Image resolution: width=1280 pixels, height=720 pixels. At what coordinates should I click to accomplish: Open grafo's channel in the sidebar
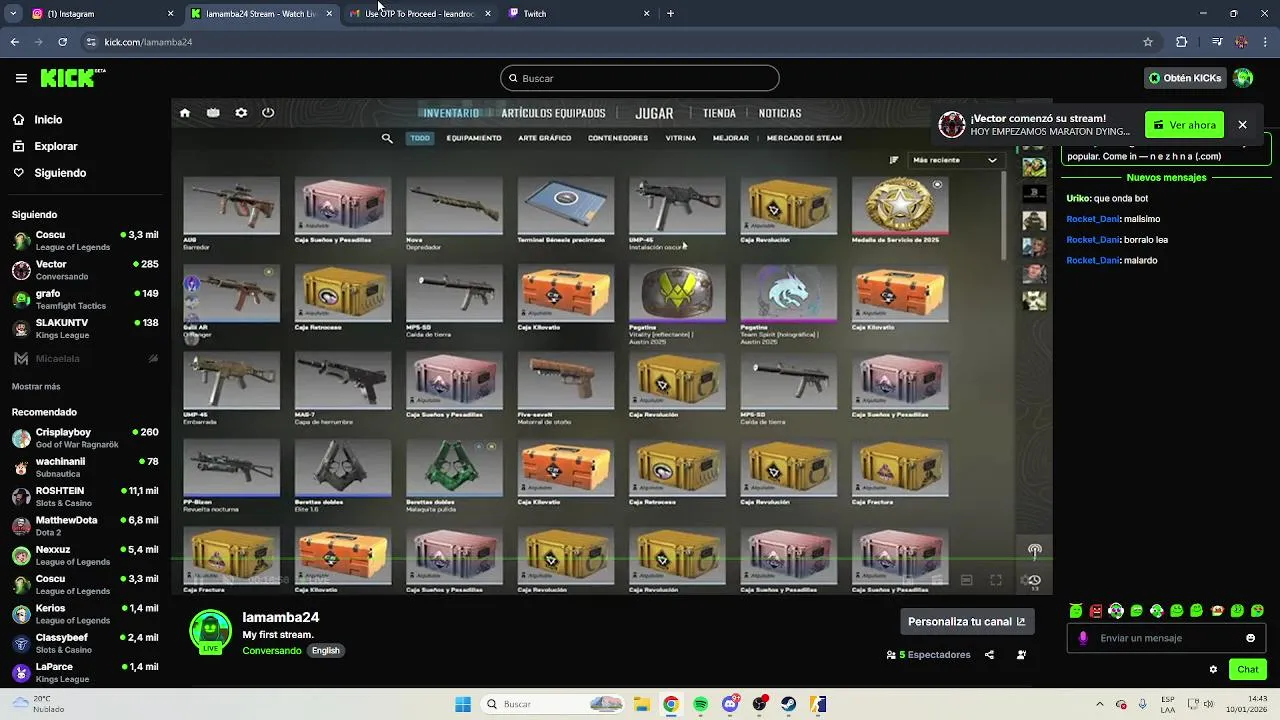85,299
